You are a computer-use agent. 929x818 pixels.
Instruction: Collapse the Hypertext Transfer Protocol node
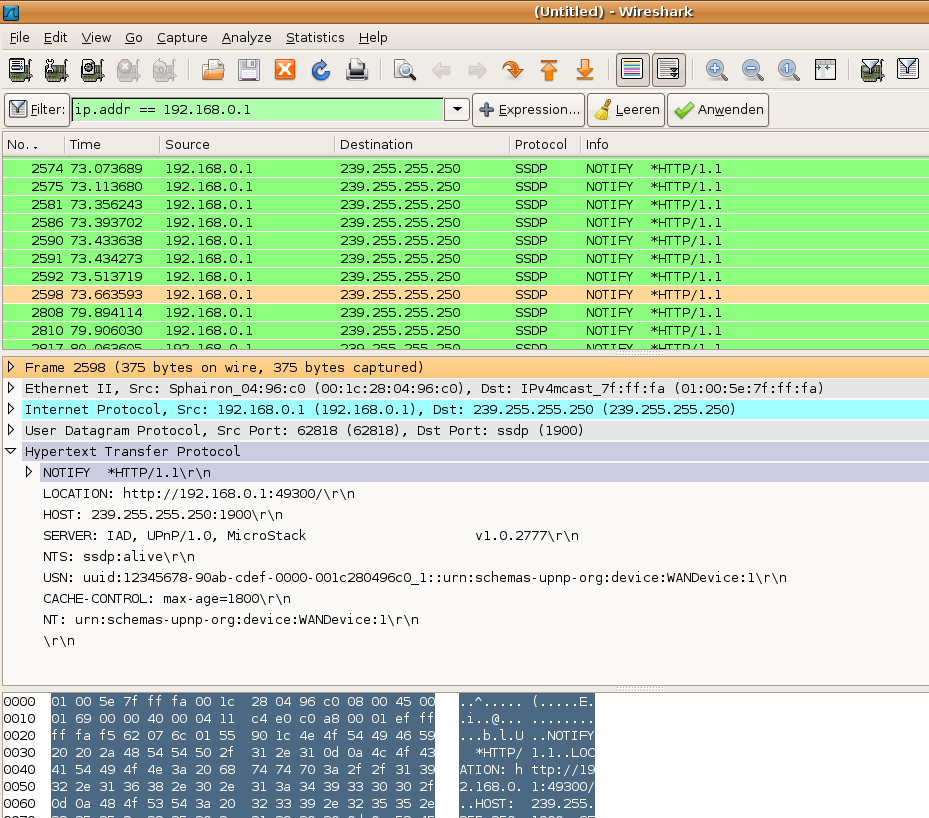coord(11,451)
